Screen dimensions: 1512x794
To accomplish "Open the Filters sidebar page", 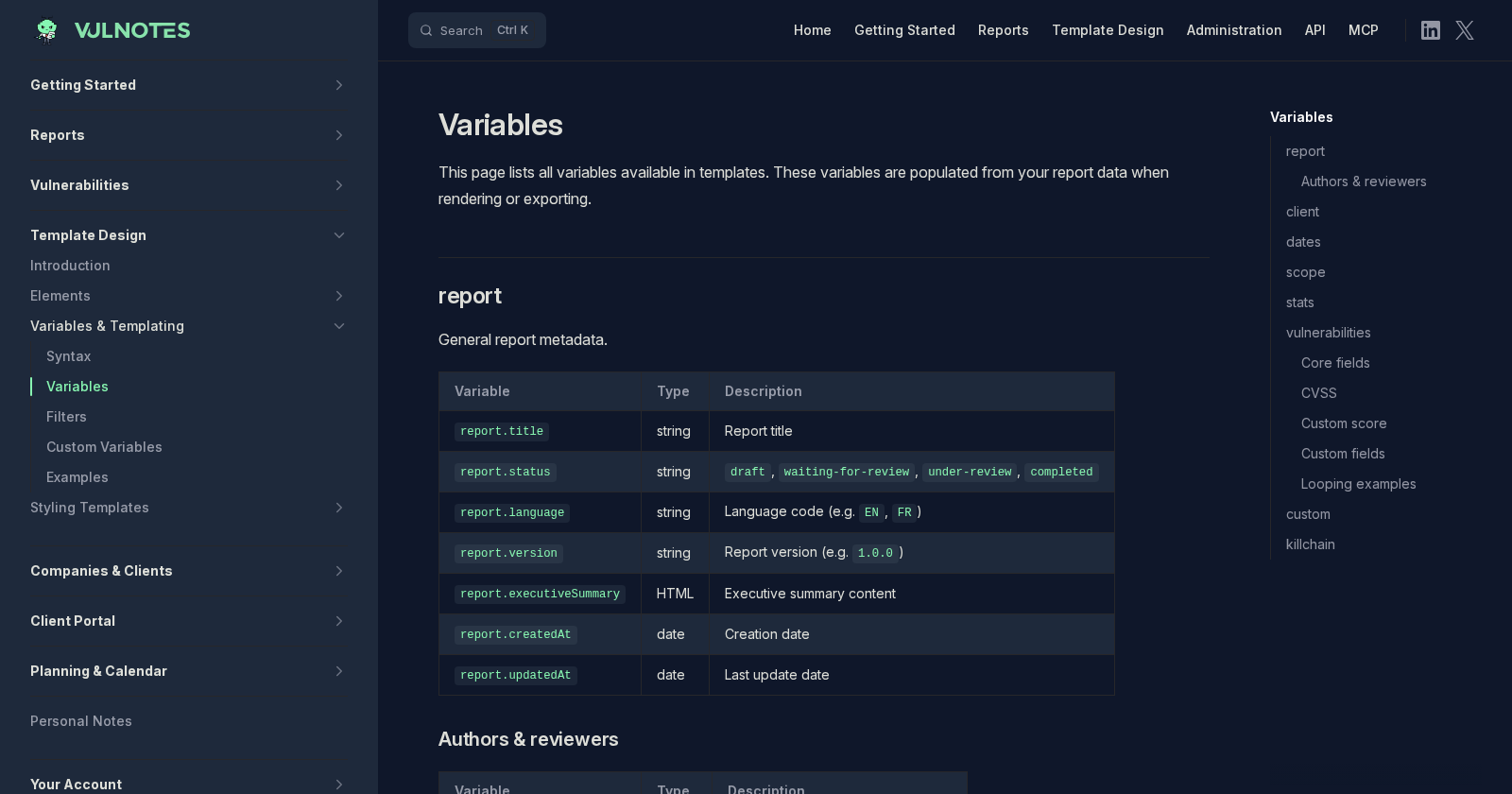I will [x=66, y=417].
